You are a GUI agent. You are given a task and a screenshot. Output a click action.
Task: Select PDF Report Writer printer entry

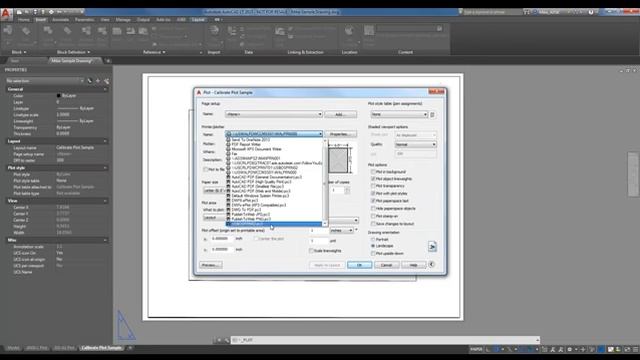click(x=247, y=144)
